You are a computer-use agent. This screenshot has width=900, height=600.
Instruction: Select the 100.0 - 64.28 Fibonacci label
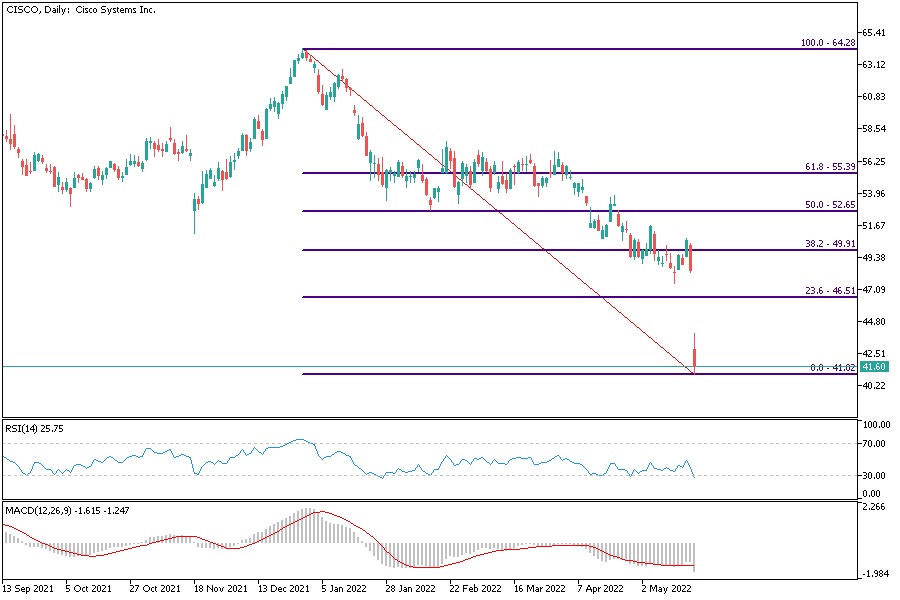point(828,43)
